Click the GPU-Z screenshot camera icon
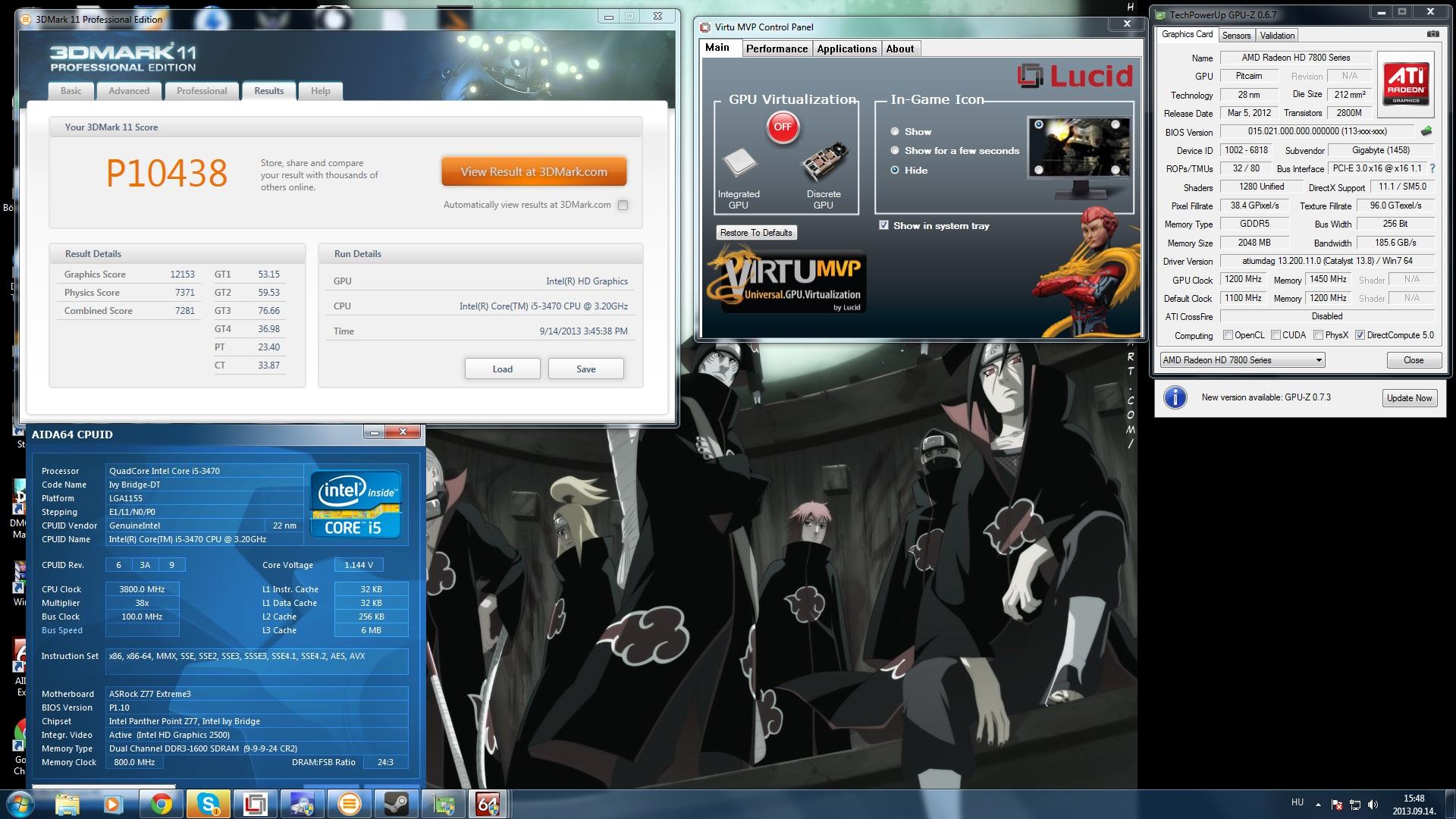The image size is (1456, 819). (1432, 34)
